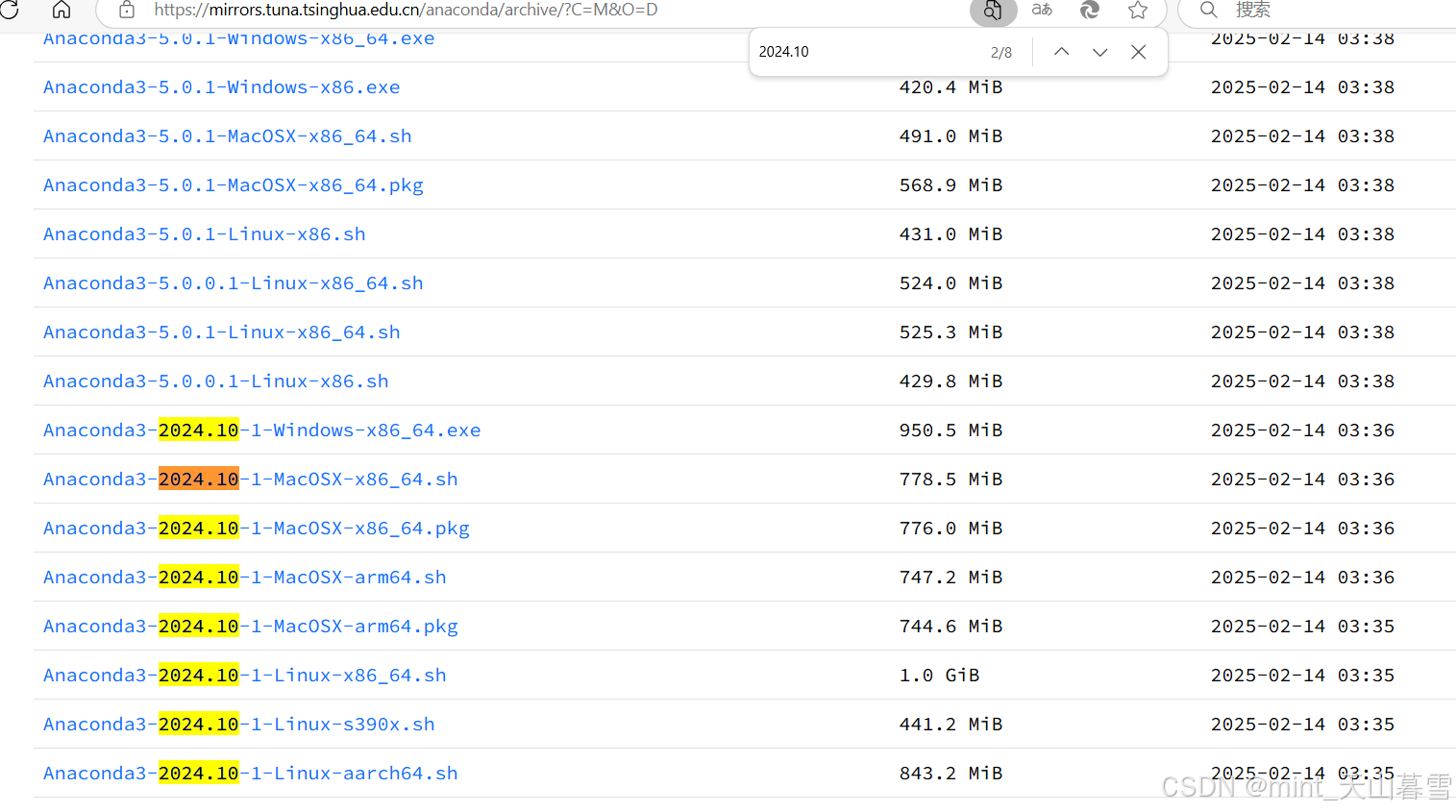Select the 776.0 MiB size value

point(950,529)
